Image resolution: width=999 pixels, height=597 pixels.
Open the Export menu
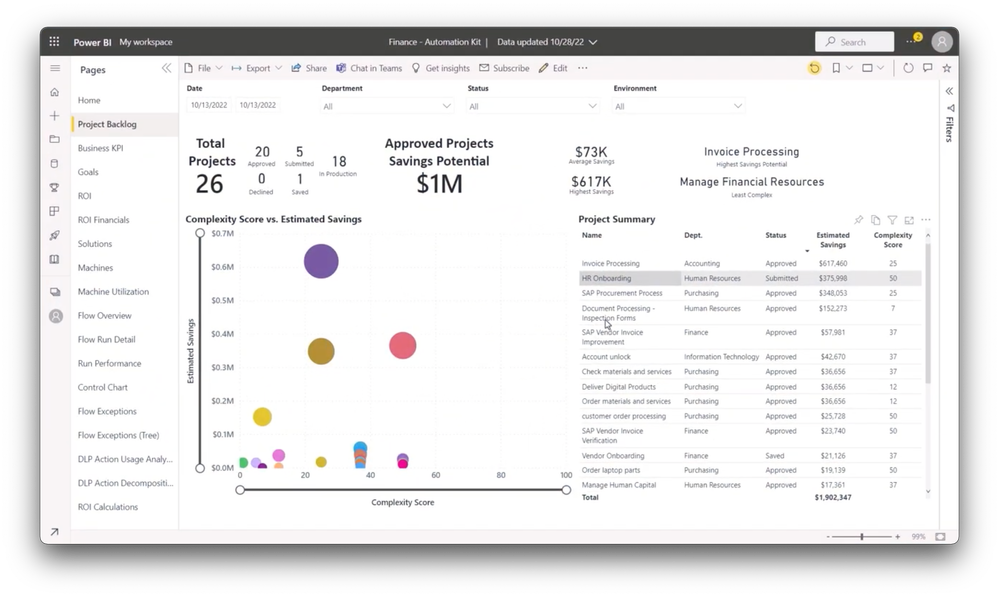[x=257, y=68]
